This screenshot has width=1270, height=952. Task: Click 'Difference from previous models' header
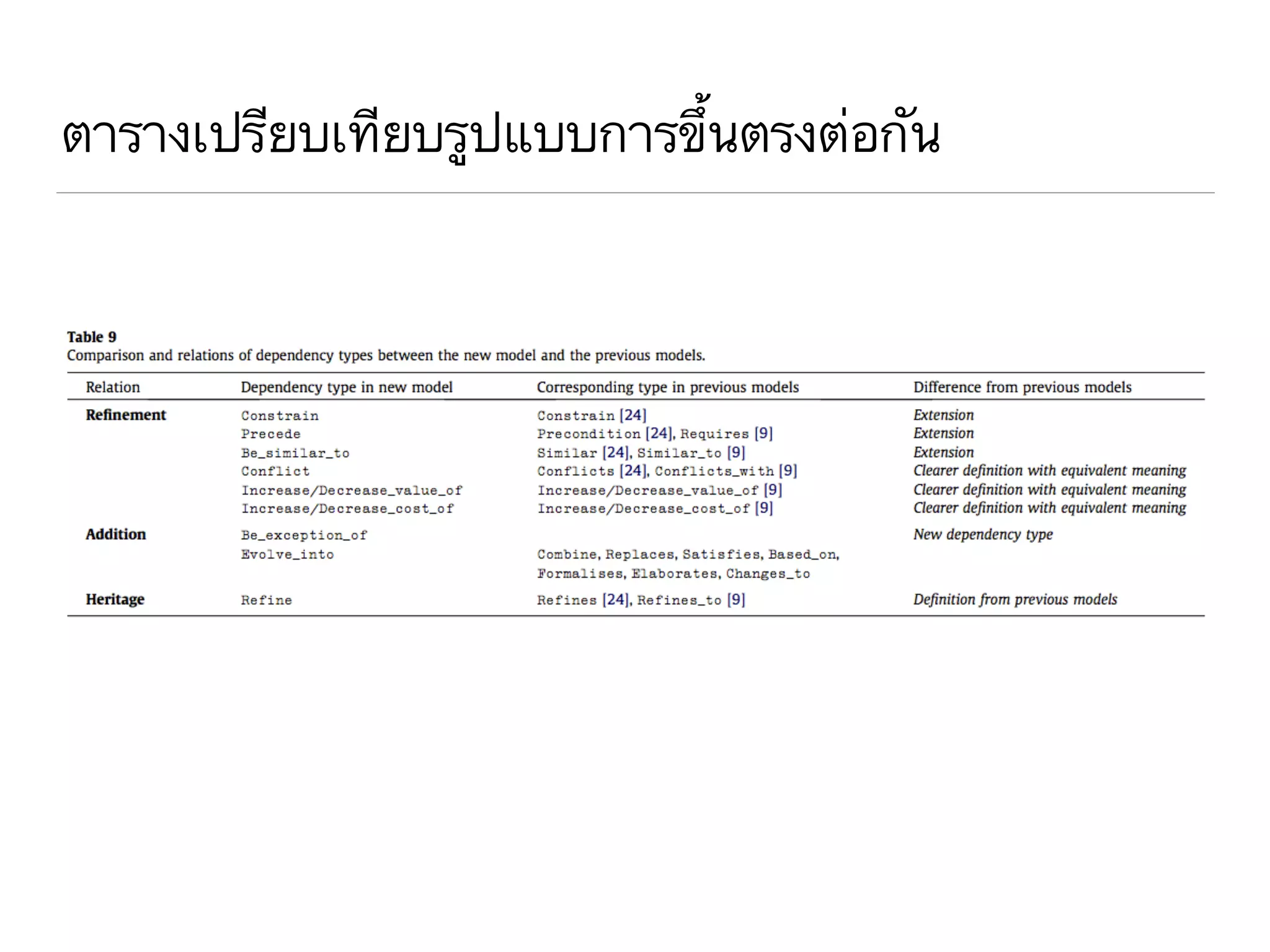[x=1023, y=387]
